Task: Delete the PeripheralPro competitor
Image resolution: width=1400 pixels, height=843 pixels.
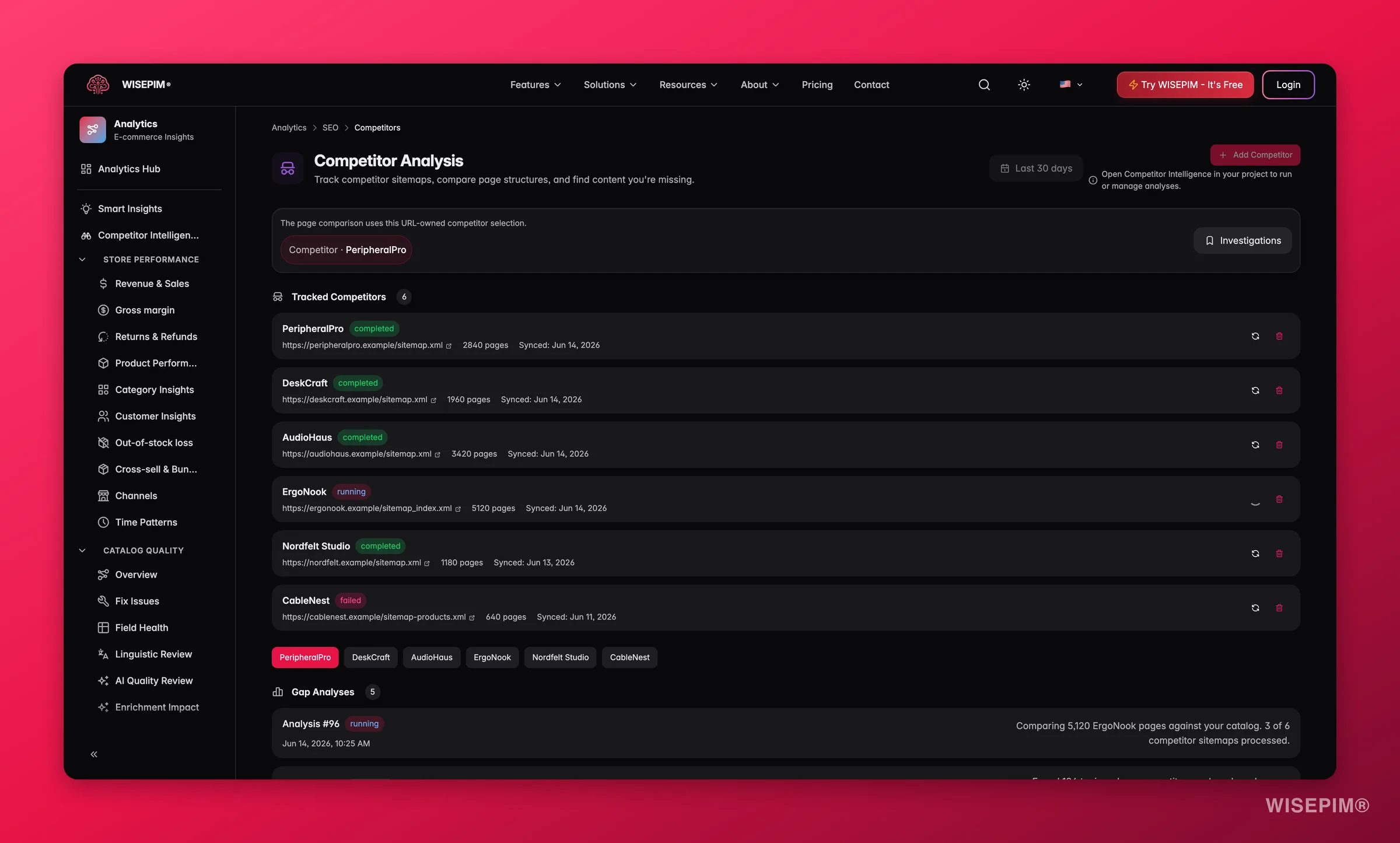Action: tap(1279, 336)
